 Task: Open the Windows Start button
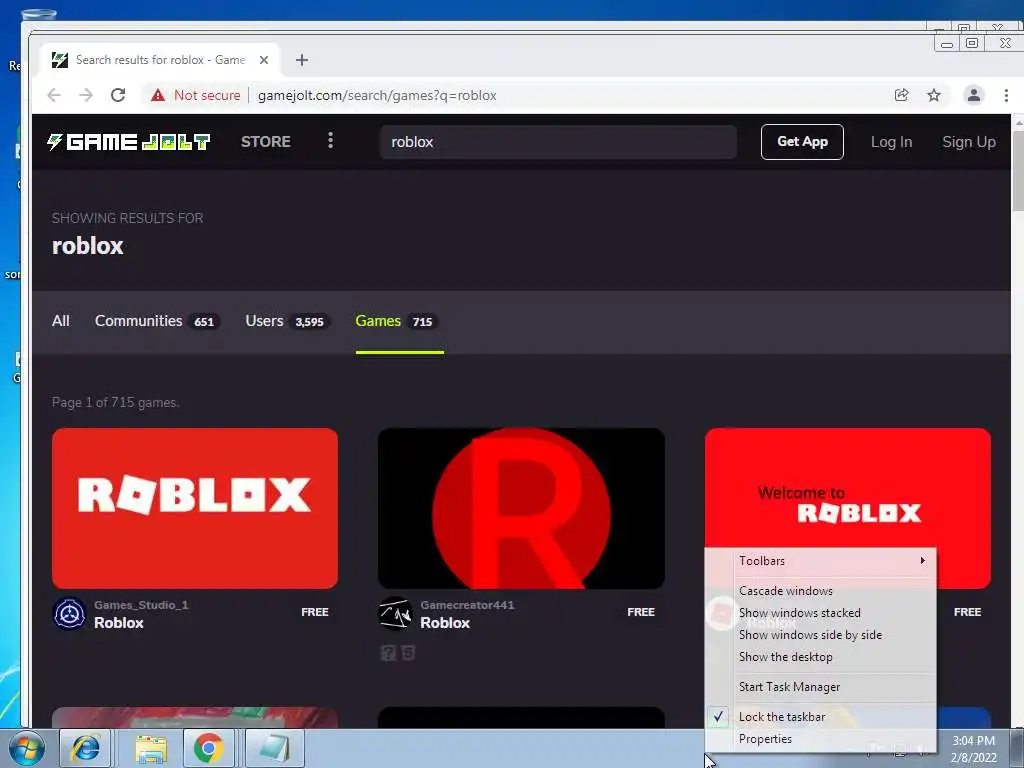click(26, 748)
